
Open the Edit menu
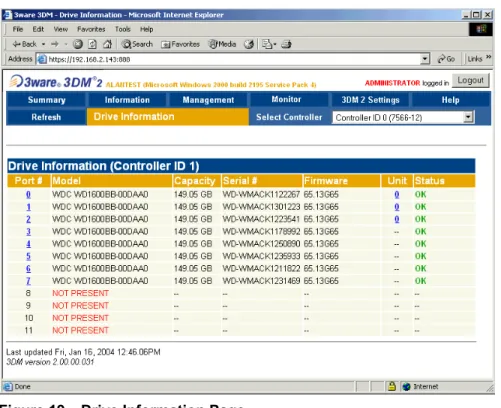[38, 29]
